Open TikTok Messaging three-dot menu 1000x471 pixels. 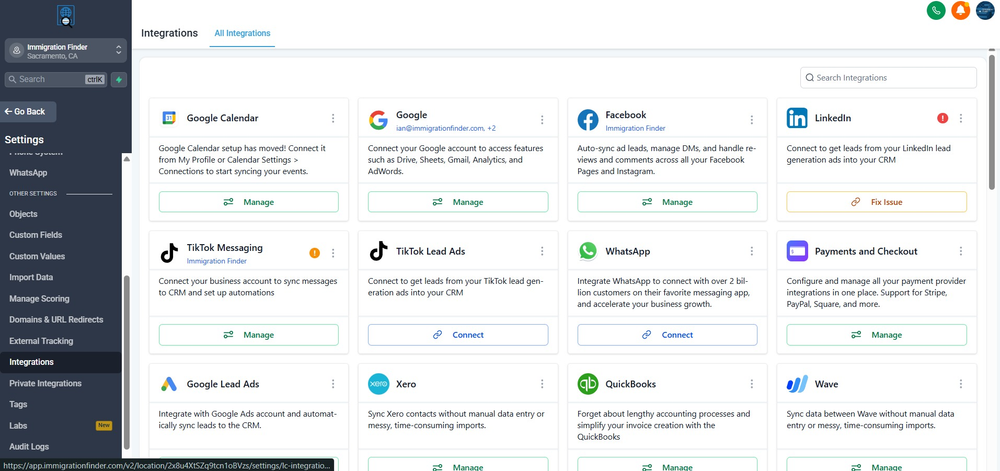333,253
